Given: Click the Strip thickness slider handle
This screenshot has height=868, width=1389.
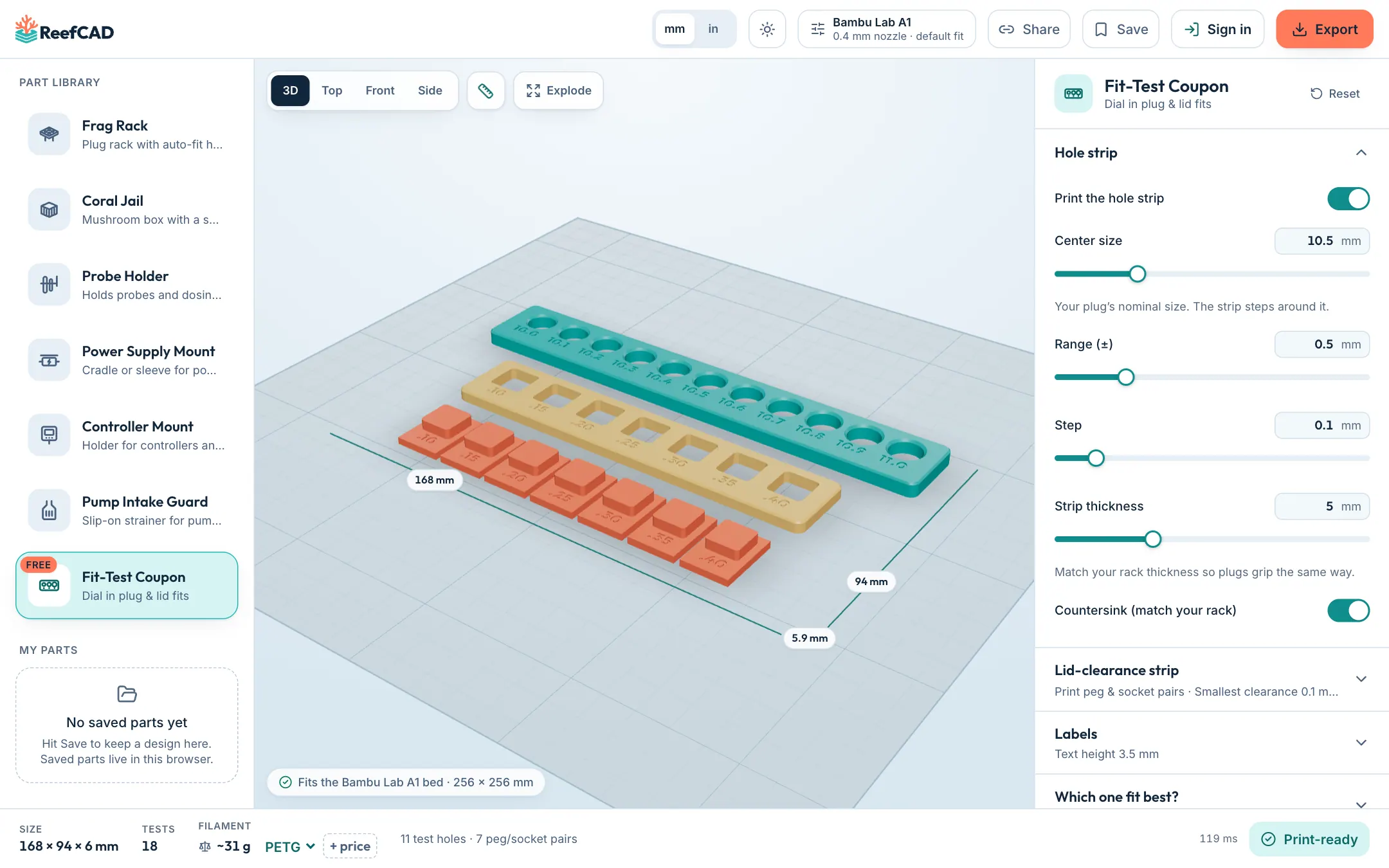Looking at the screenshot, I should pos(1153,539).
